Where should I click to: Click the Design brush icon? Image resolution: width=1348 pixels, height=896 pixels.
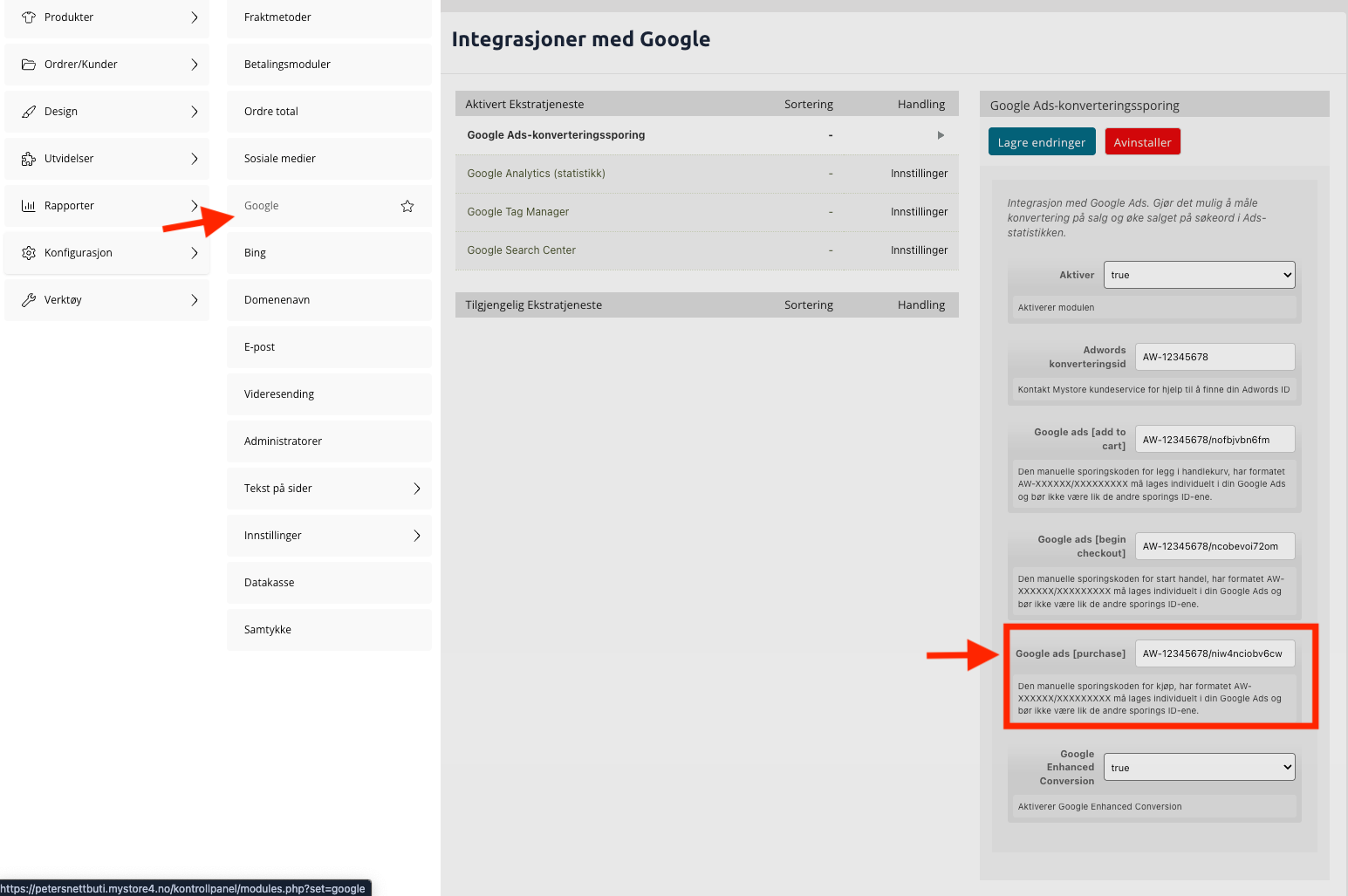(x=29, y=112)
